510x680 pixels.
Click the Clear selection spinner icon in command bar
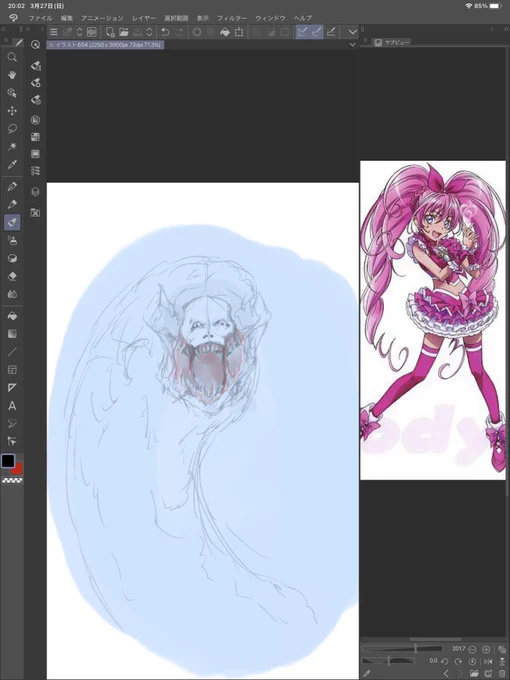coord(197,32)
